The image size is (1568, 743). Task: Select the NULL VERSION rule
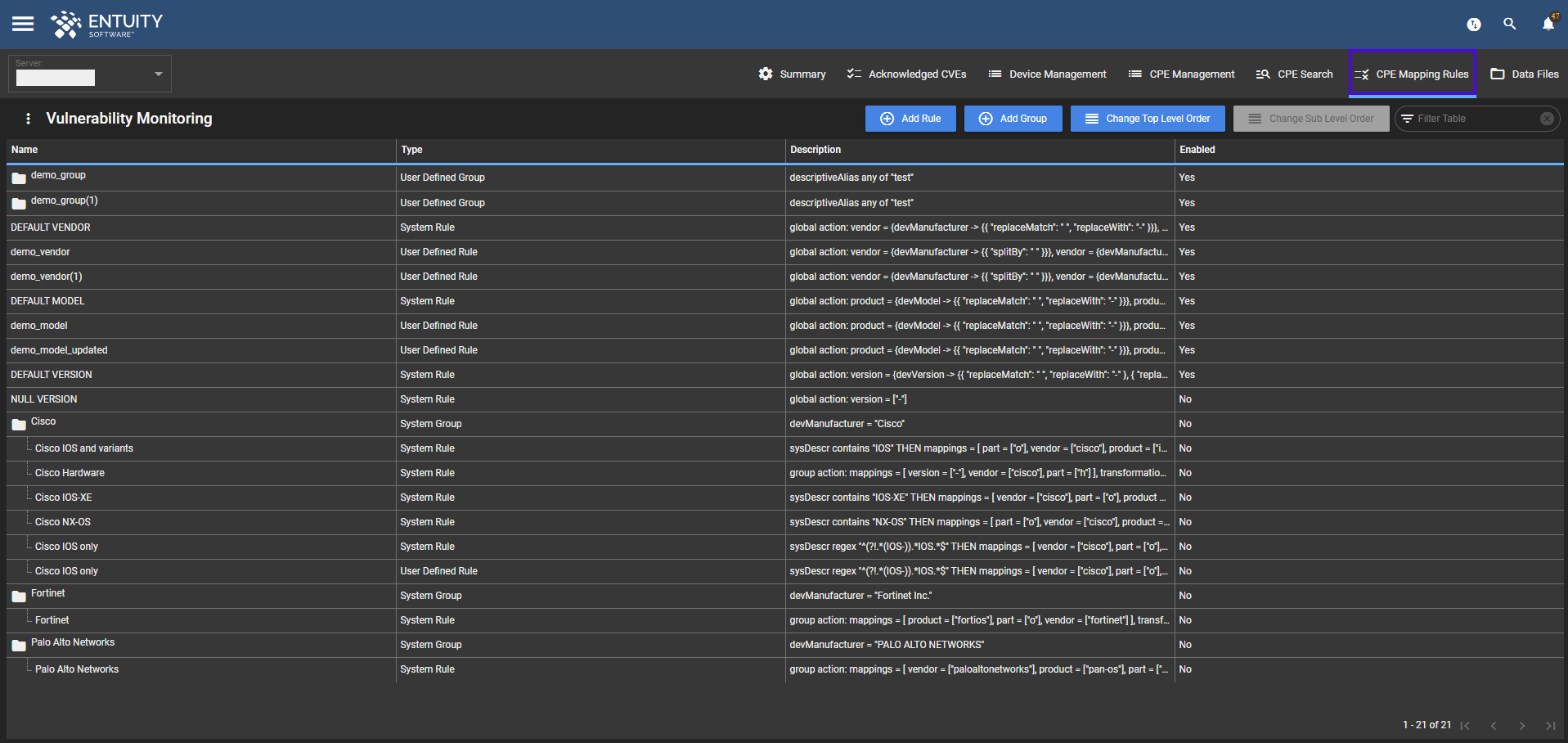coord(44,399)
